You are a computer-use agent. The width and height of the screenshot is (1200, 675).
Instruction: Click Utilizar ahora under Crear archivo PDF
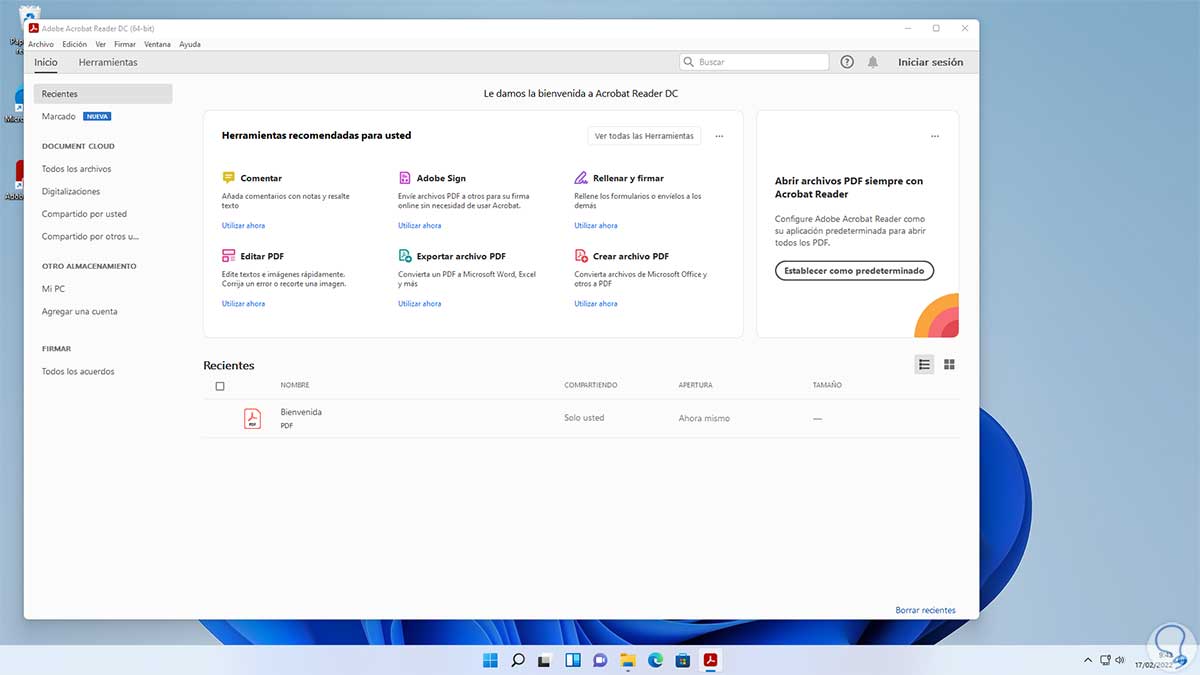596,304
